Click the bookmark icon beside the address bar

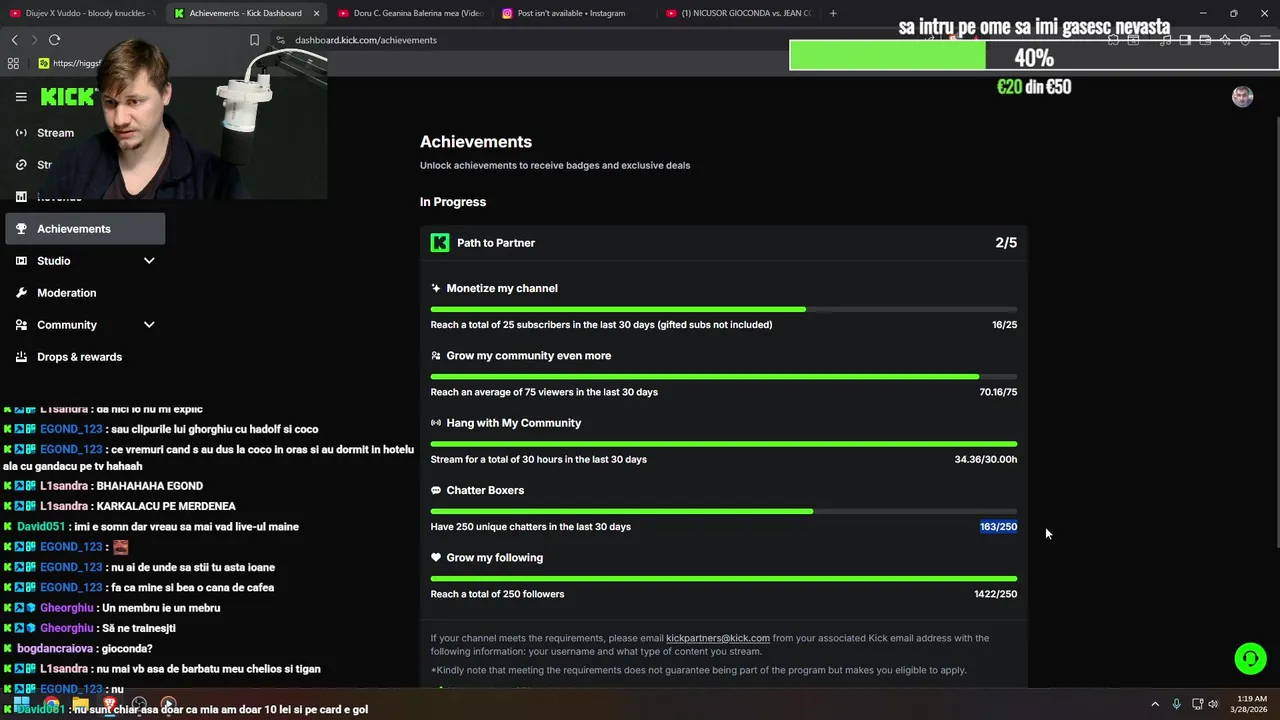click(x=254, y=40)
